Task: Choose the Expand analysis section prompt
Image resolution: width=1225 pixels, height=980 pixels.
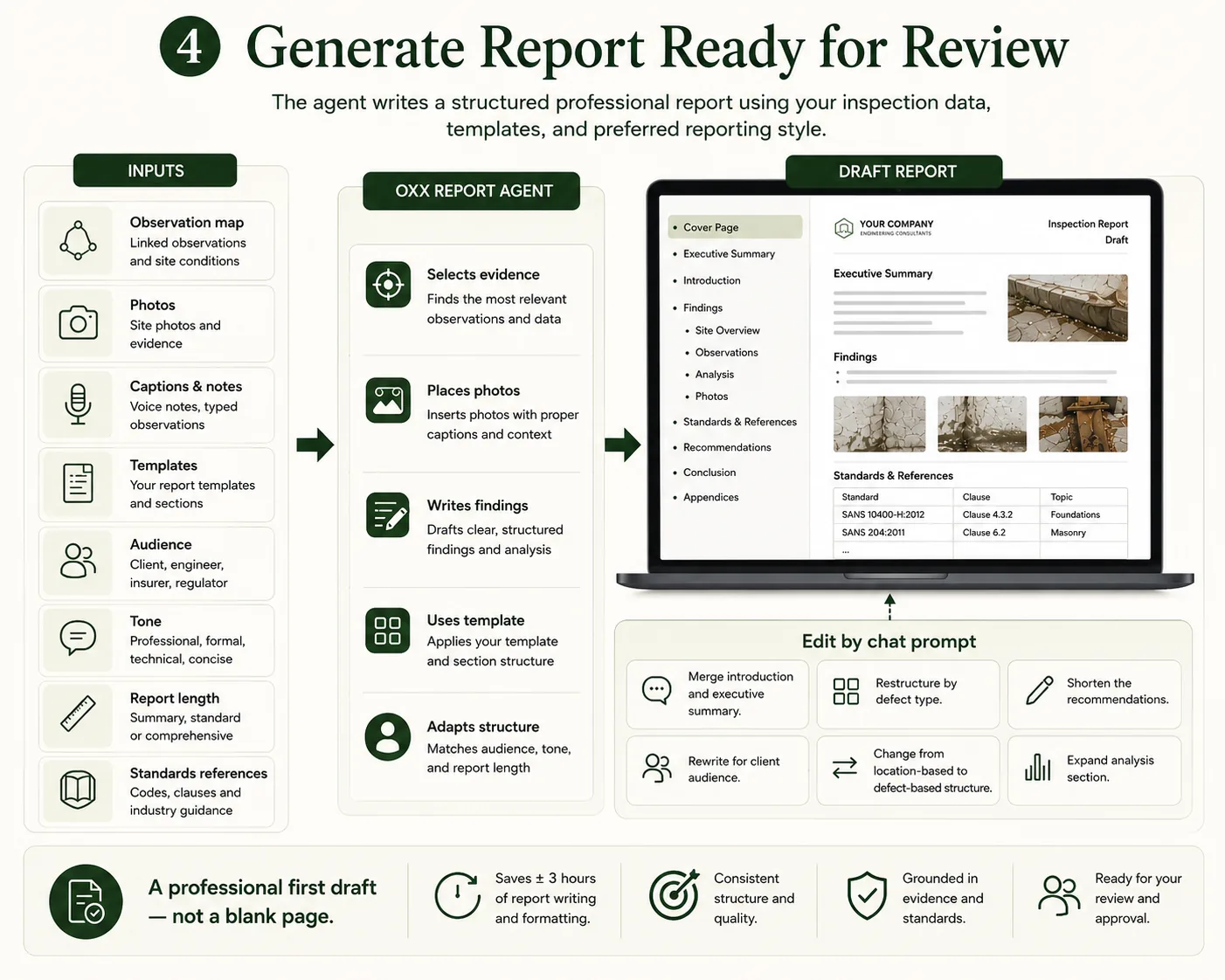Action: [1094, 770]
